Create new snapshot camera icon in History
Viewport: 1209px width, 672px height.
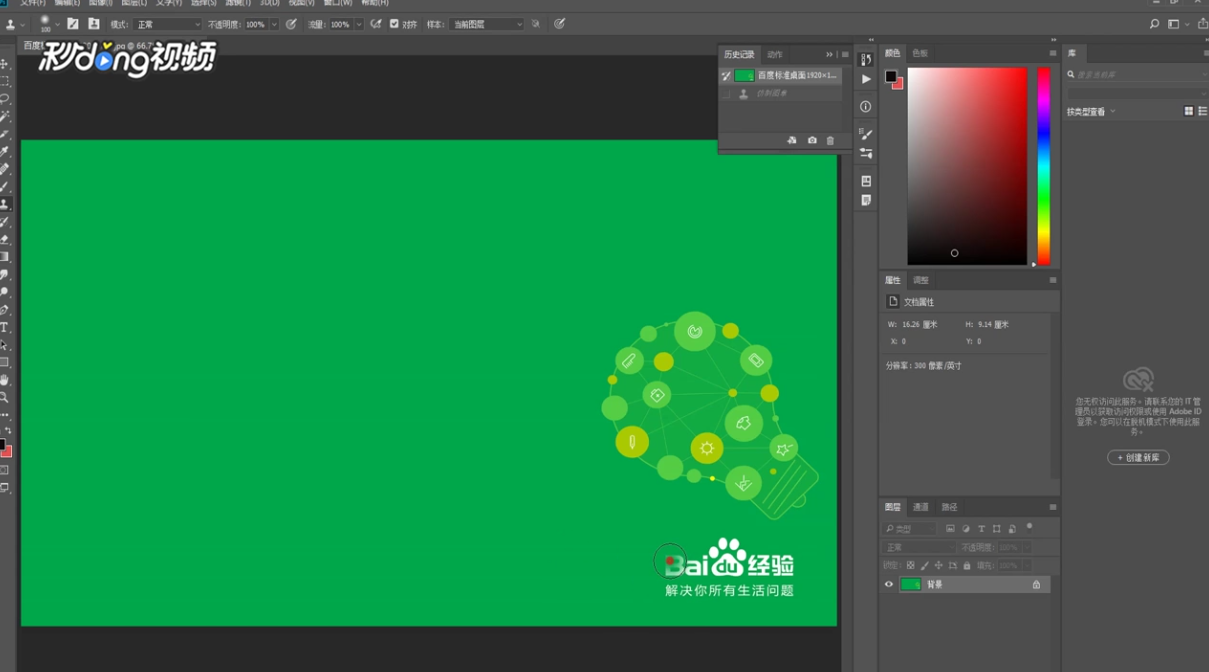812,141
